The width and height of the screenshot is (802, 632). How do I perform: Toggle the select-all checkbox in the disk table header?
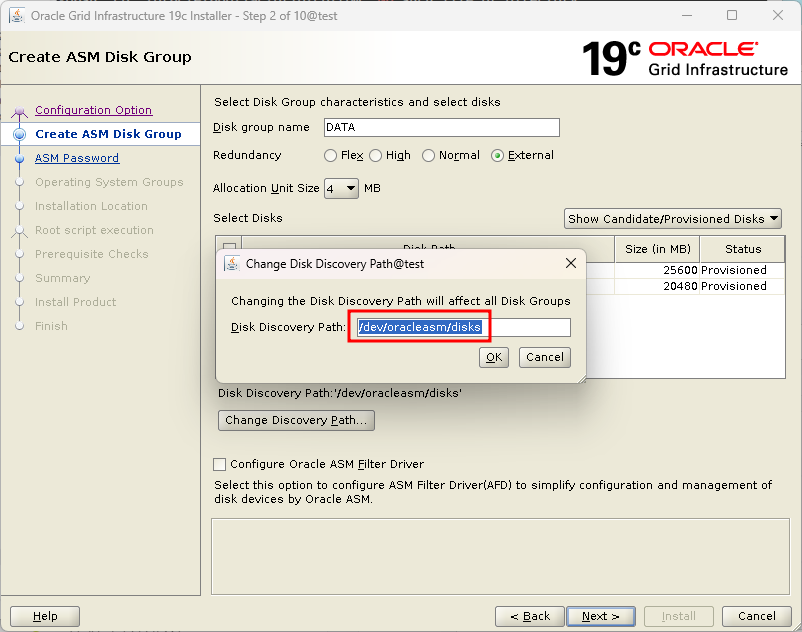(229, 245)
